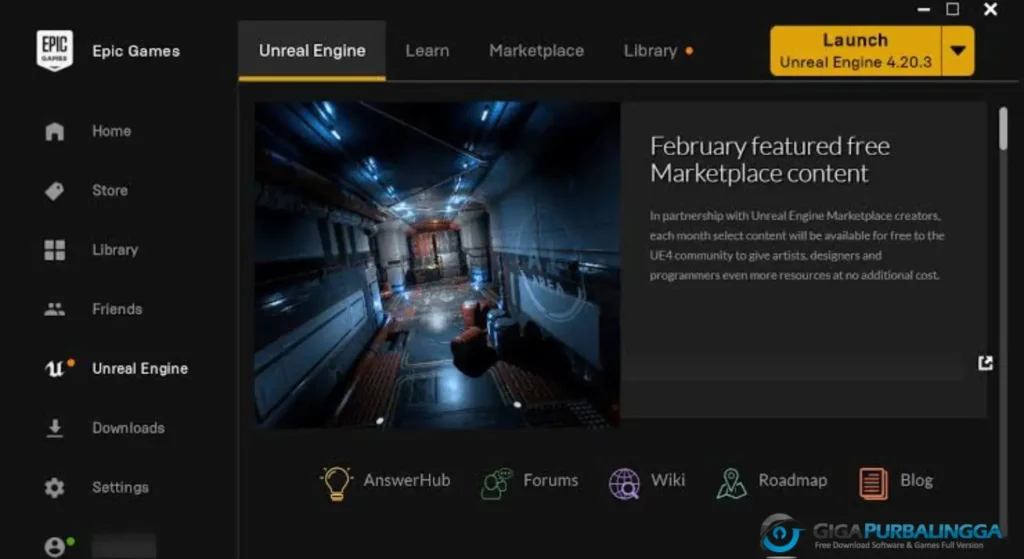Viewport: 1024px width, 559px height.
Task: Click the Settings gear icon
Action: (x=55, y=488)
